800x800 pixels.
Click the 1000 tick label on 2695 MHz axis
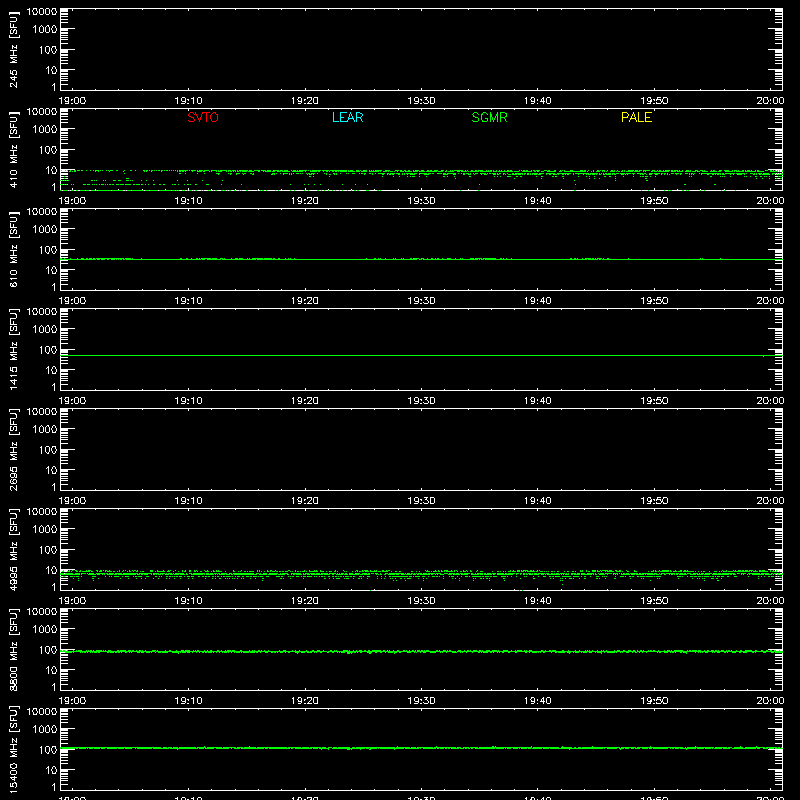pyautogui.click(x=45, y=430)
